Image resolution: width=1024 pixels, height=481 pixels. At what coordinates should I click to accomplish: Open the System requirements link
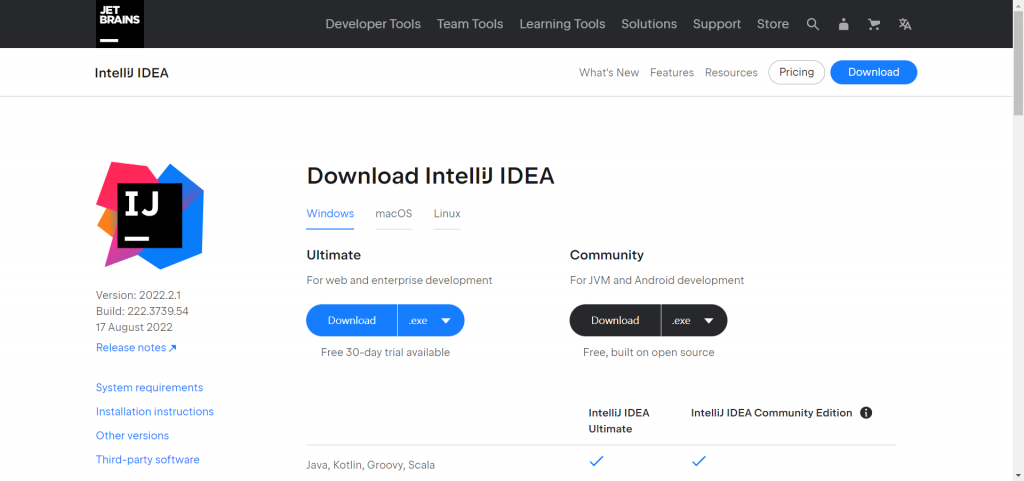coord(150,388)
